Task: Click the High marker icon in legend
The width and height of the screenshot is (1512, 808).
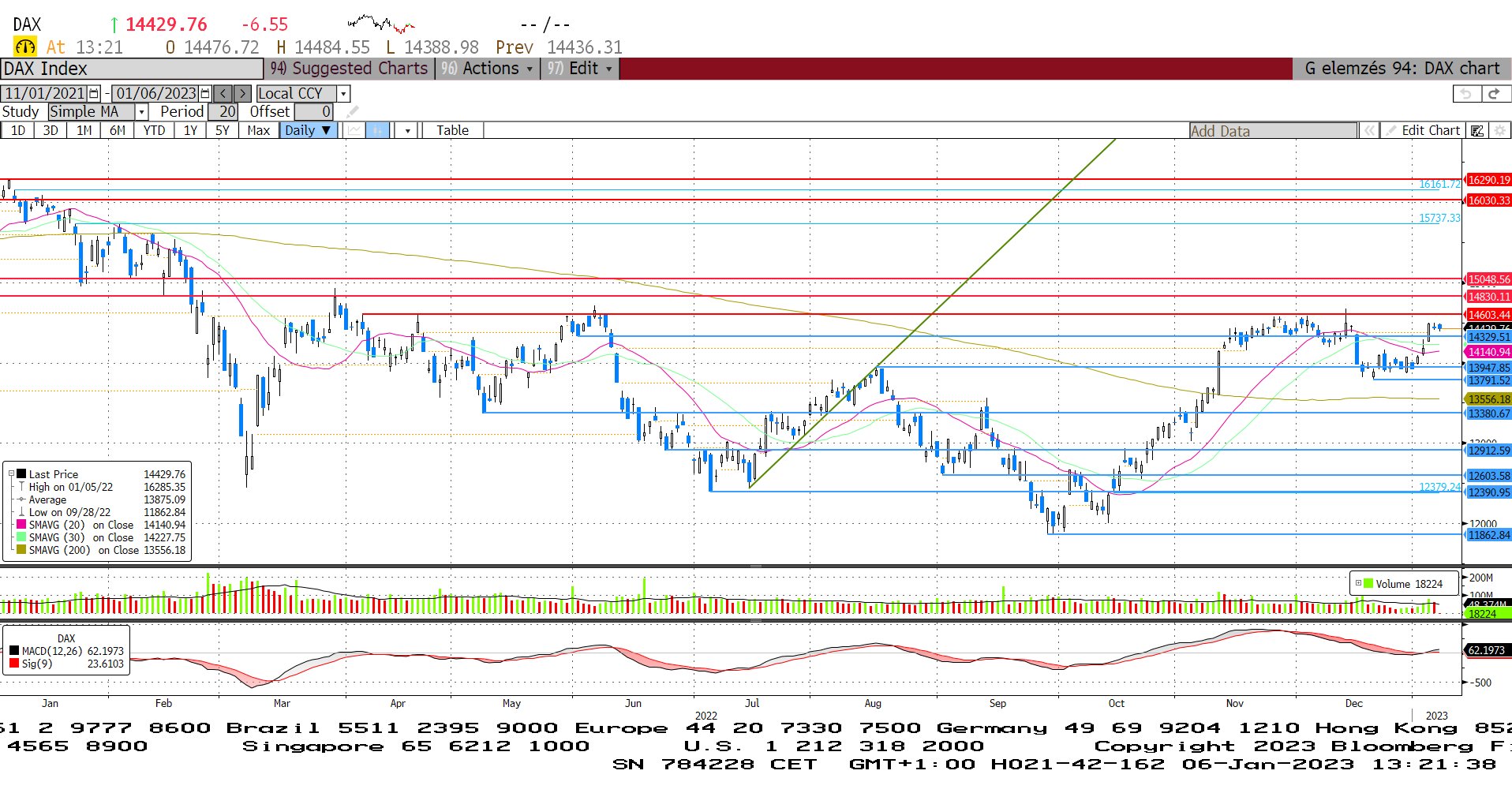Action: click(x=21, y=487)
